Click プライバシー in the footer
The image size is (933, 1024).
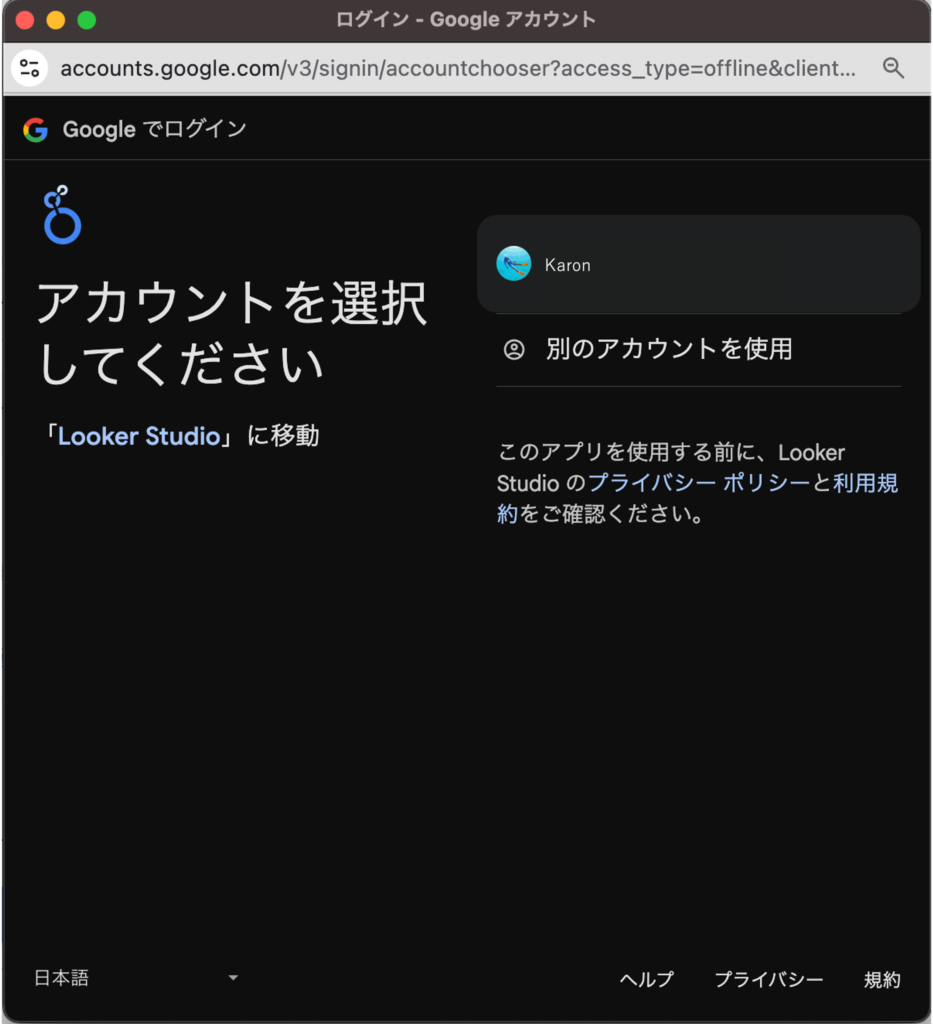(768, 980)
